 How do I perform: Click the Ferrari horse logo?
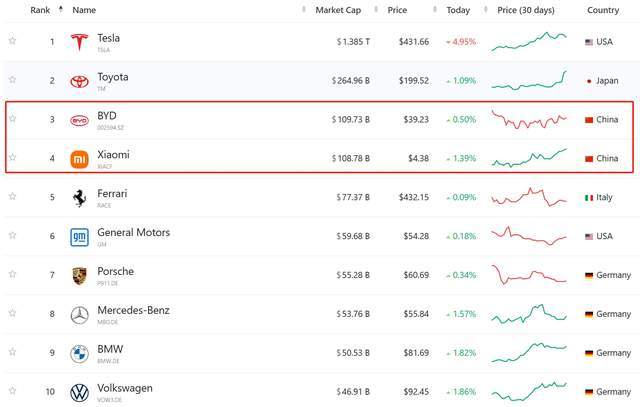[79, 198]
